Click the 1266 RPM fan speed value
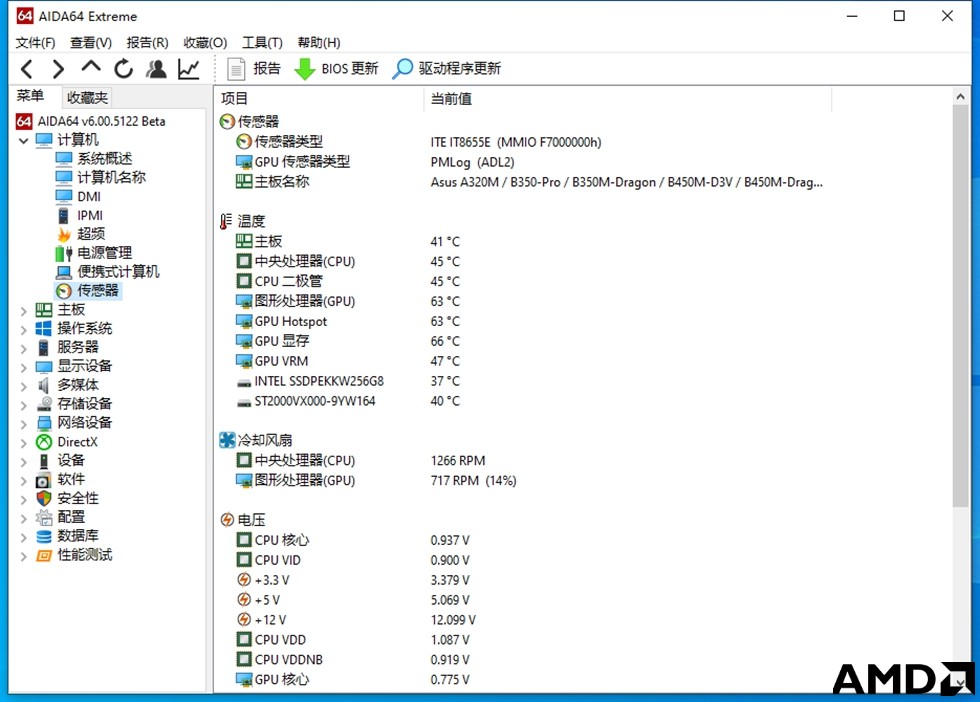 [x=458, y=461]
